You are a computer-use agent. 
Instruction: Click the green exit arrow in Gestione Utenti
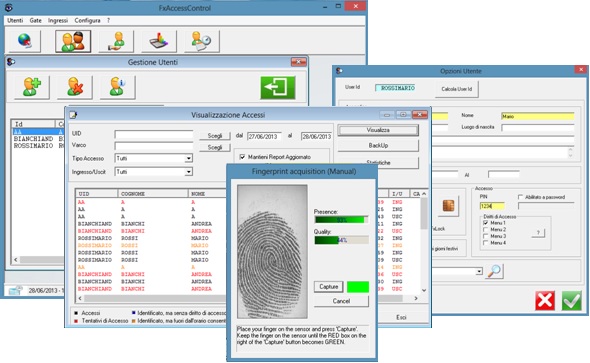pyautogui.click(x=278, y=88)
